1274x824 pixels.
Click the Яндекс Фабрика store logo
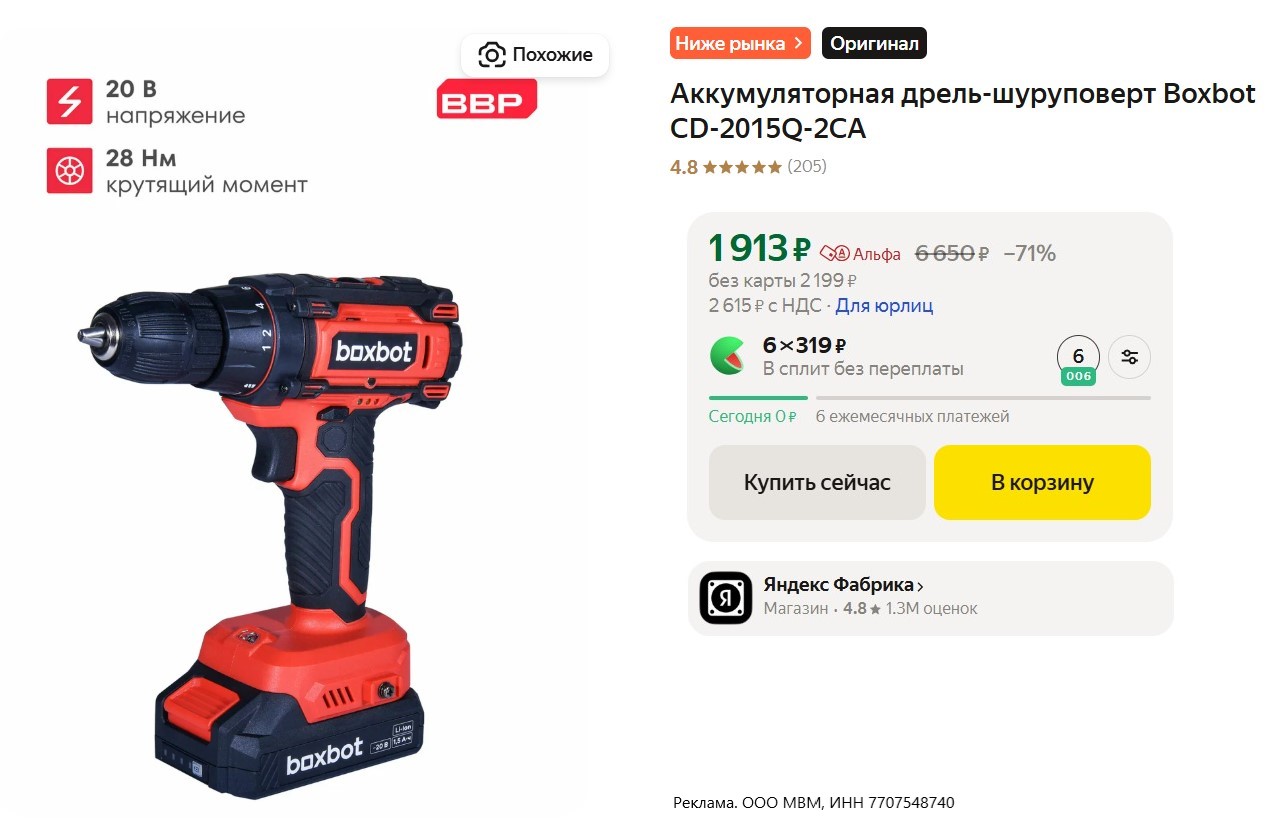pyautogui.click(x=726, y=597)
